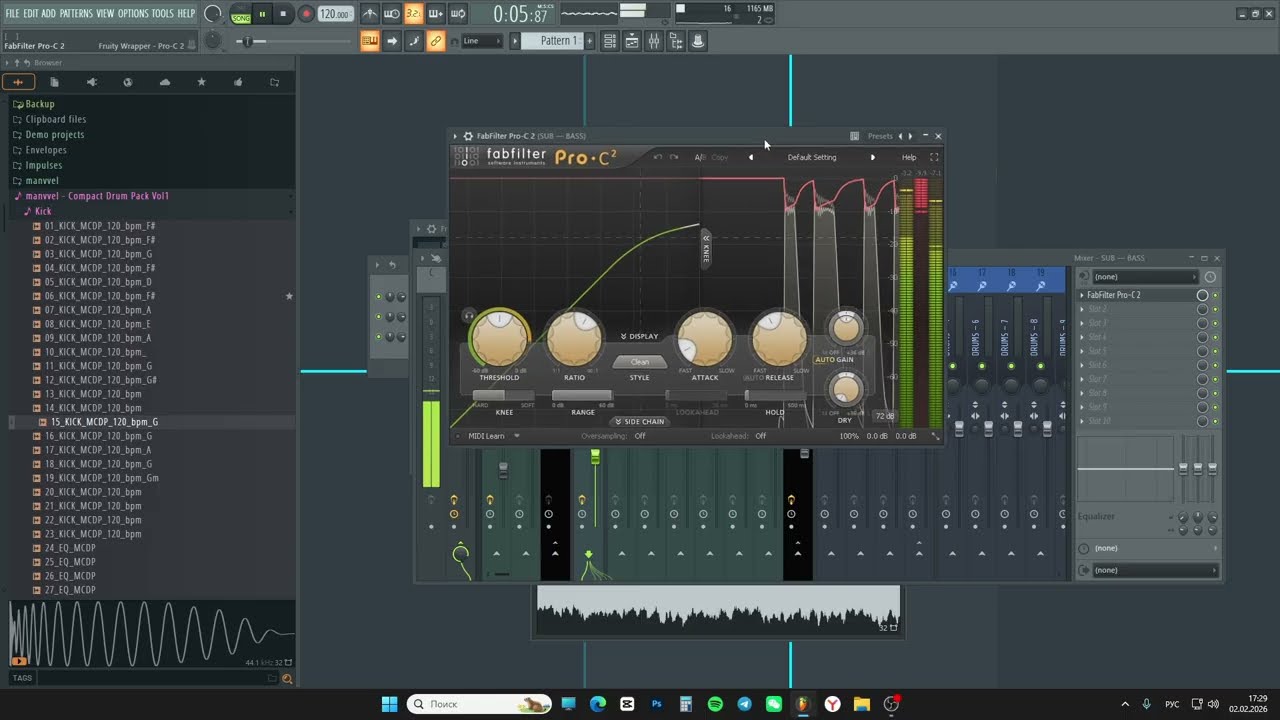Image resolution: width=1280 pixels, height=720 pixels.
Task: Open the VIEW menu
Action: [x=105, y=13]
